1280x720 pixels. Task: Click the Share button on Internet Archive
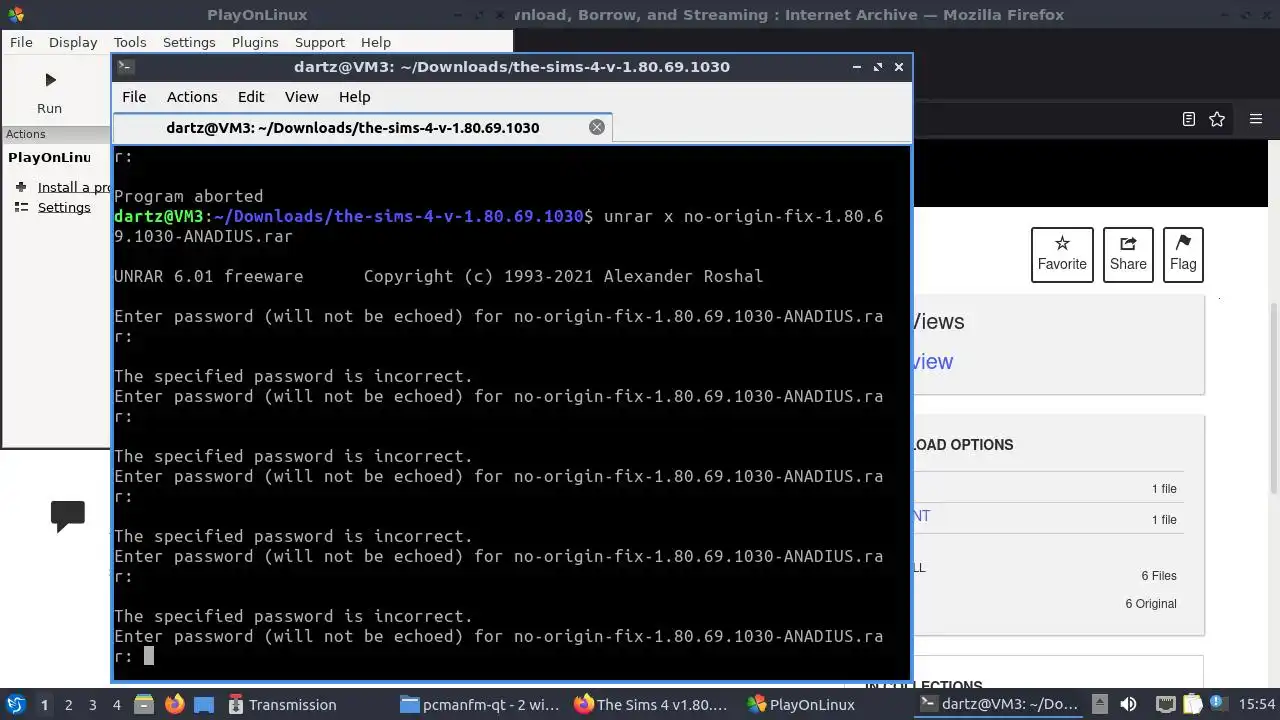tap(1128, 254)
